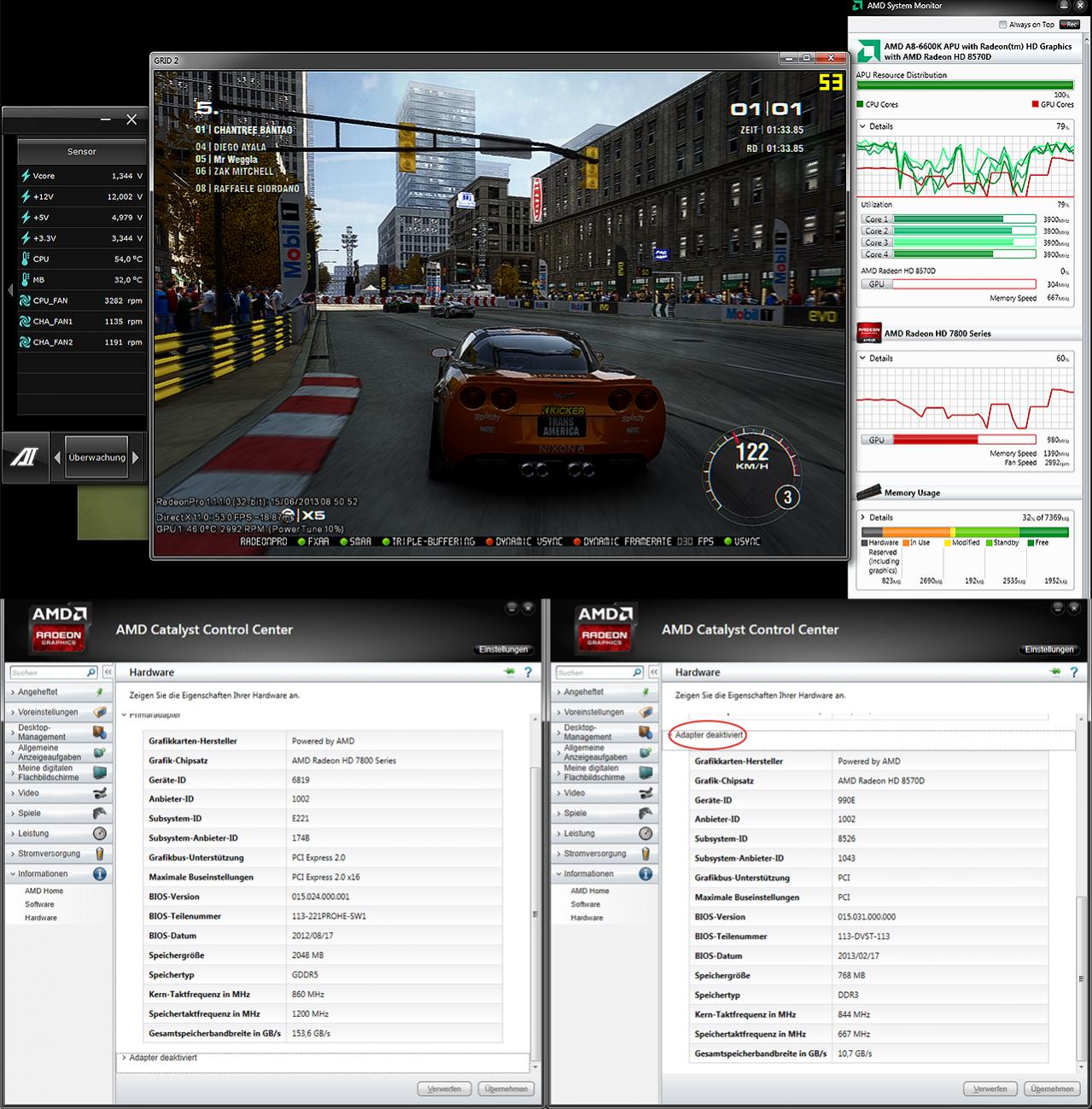
Task: Select Hardware under Informationen, HD 7800 window
Action: pos(41,918)
